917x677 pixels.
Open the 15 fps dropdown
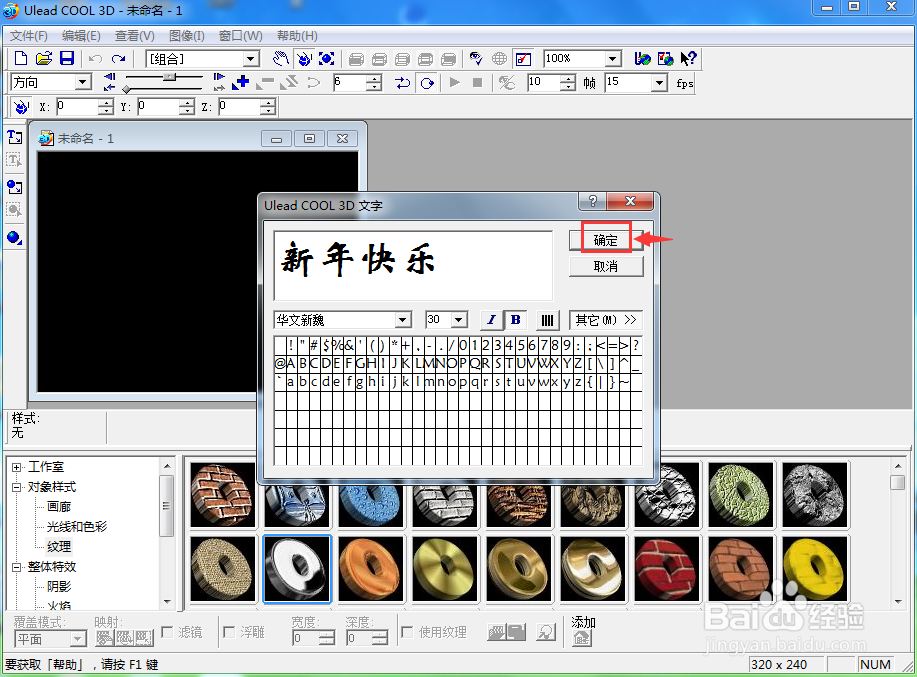point(659,82)
